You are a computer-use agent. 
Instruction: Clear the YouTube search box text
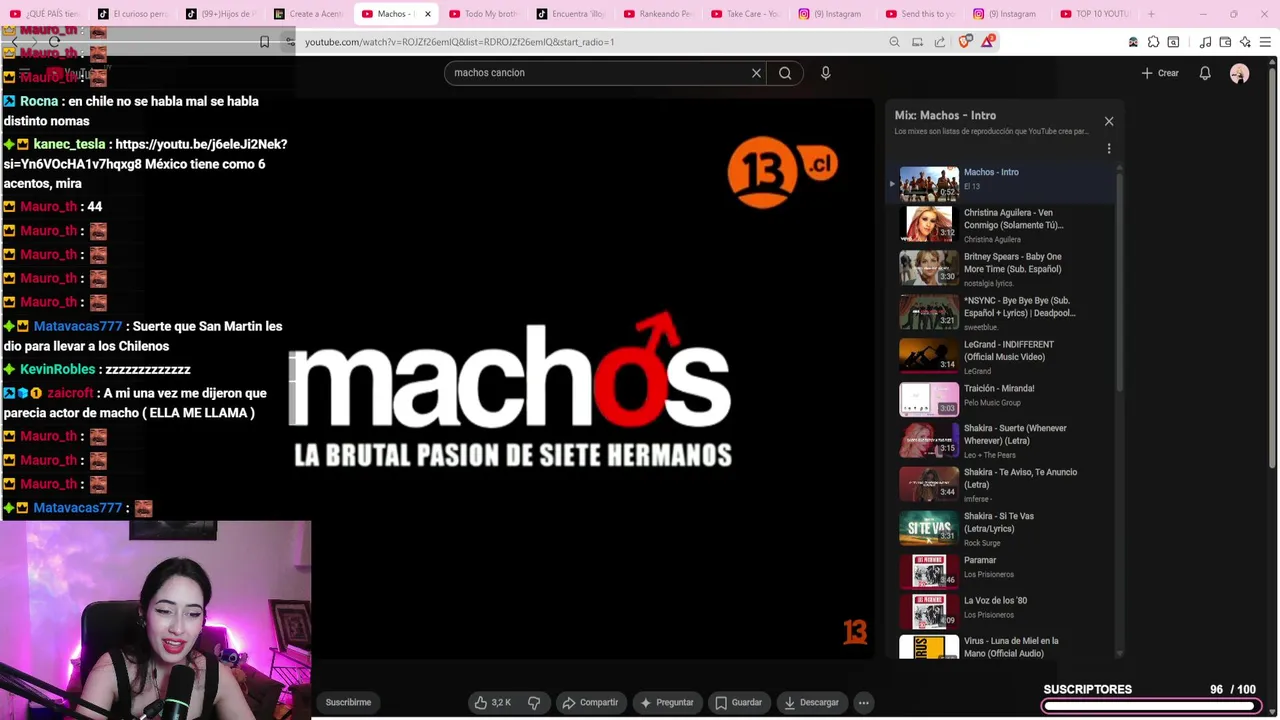(756, 73)
